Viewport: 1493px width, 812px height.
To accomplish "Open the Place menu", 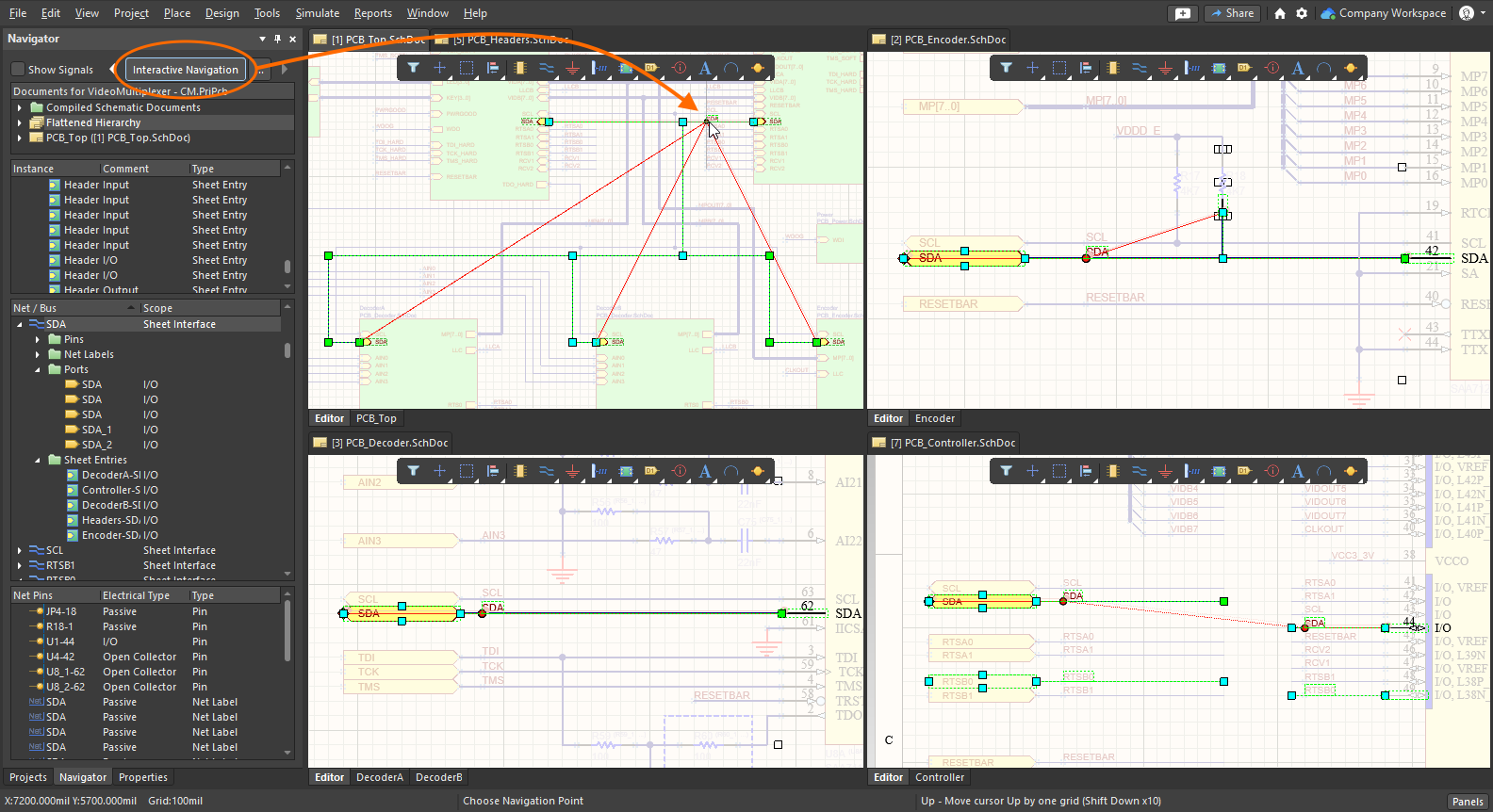I will (177, 13).
